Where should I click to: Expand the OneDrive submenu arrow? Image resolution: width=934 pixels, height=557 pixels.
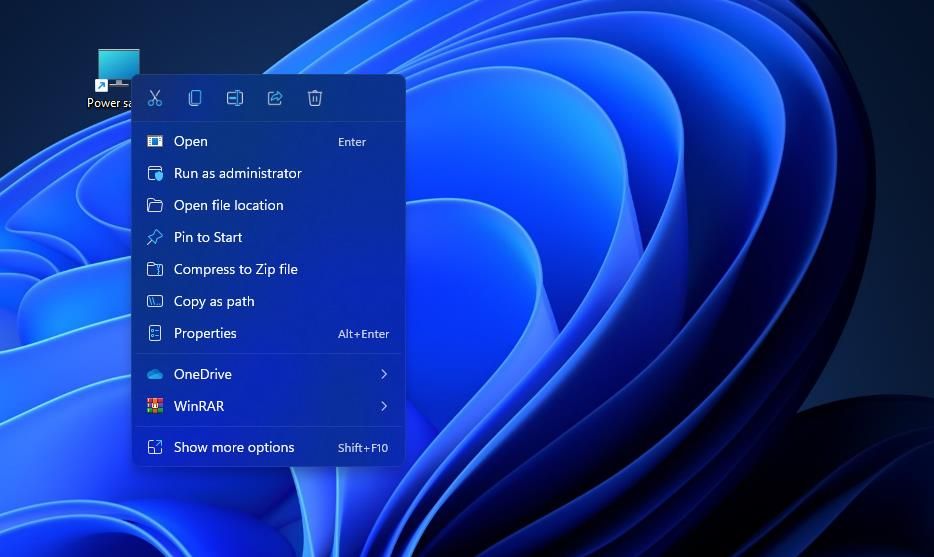point(384,374)
